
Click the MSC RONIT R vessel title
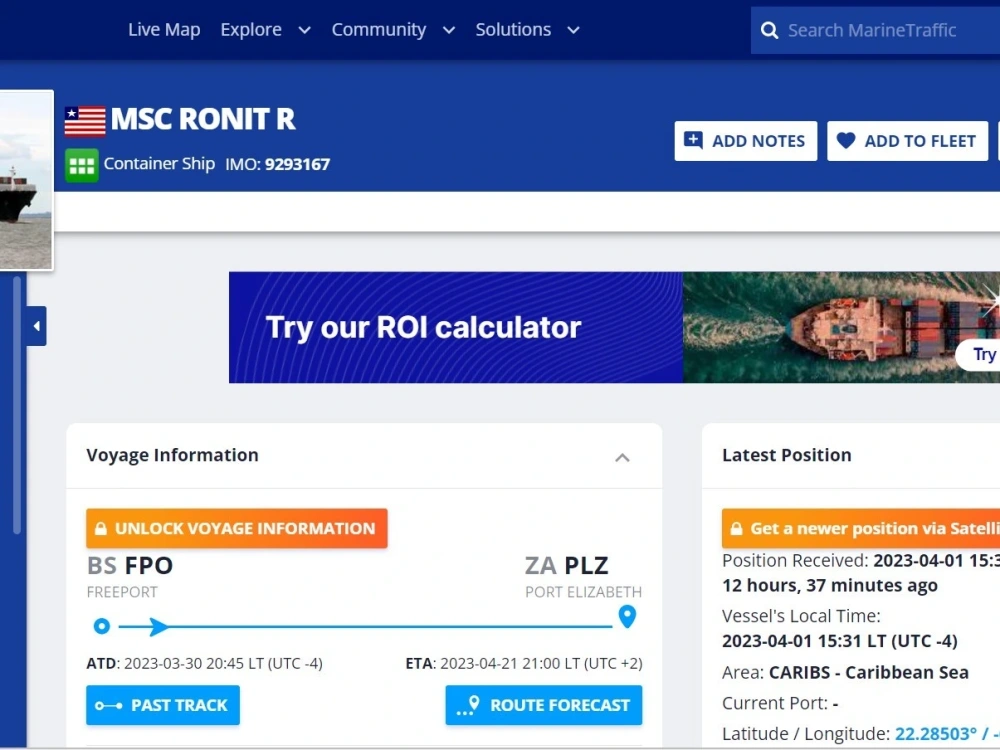point(203,119)
